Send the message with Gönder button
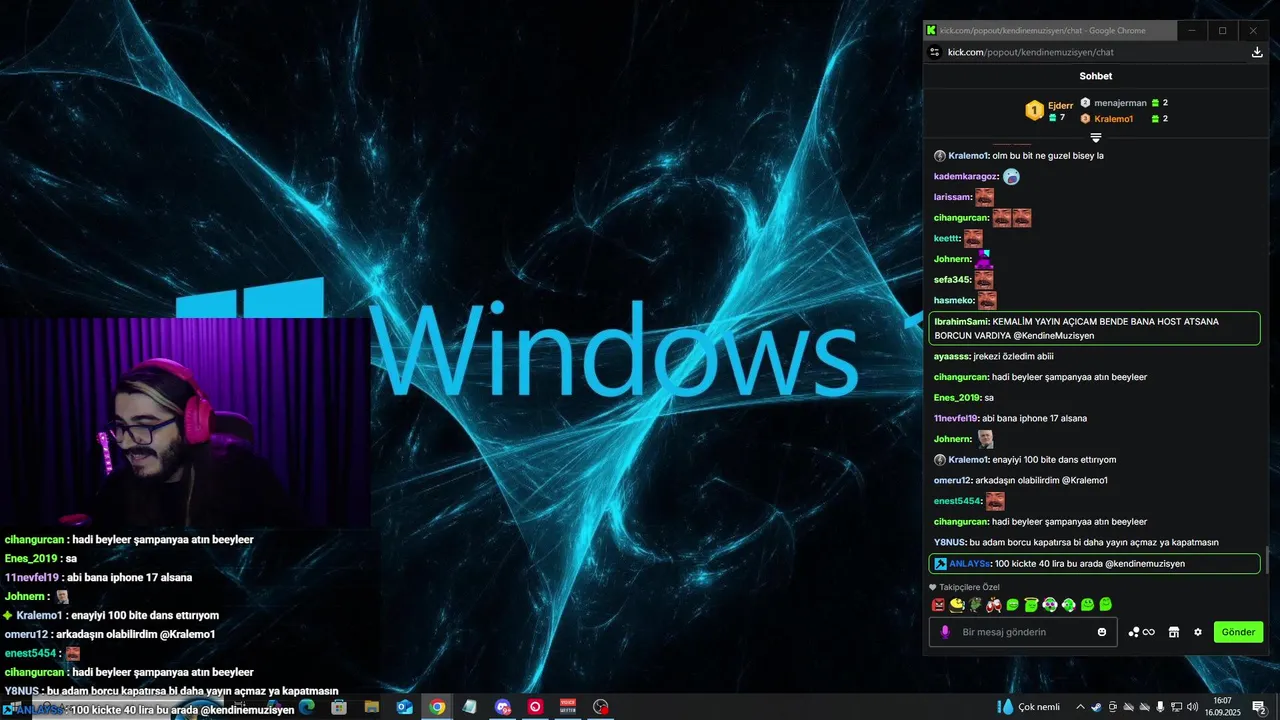The width and height of the screenshot is (1280, 720). 1238,632
